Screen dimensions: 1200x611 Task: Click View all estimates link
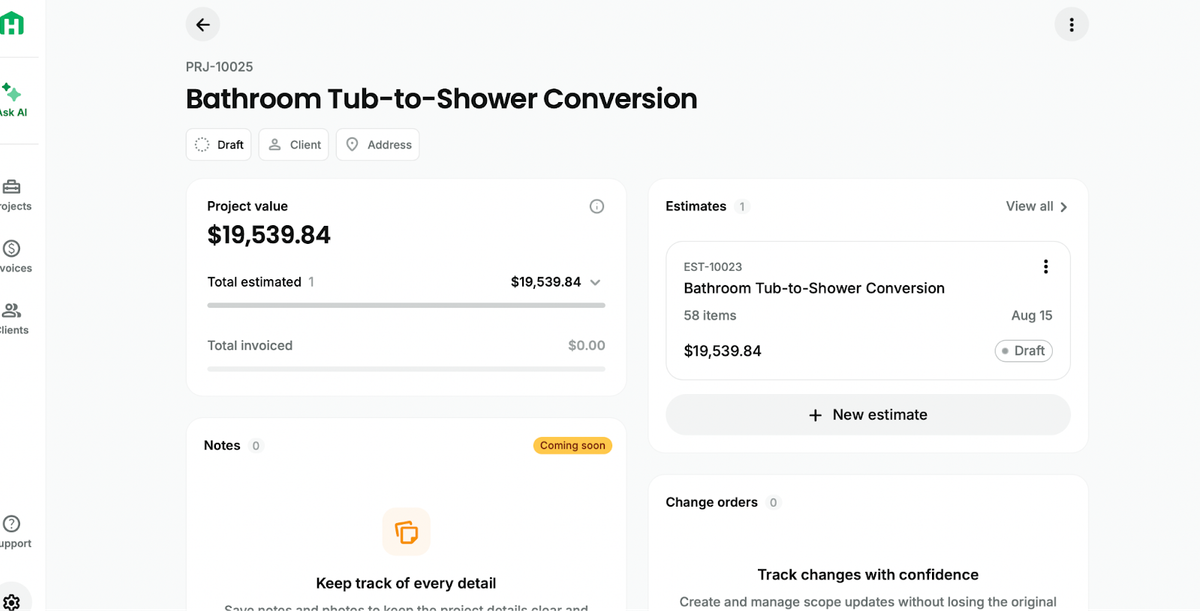coord(1036,207)
